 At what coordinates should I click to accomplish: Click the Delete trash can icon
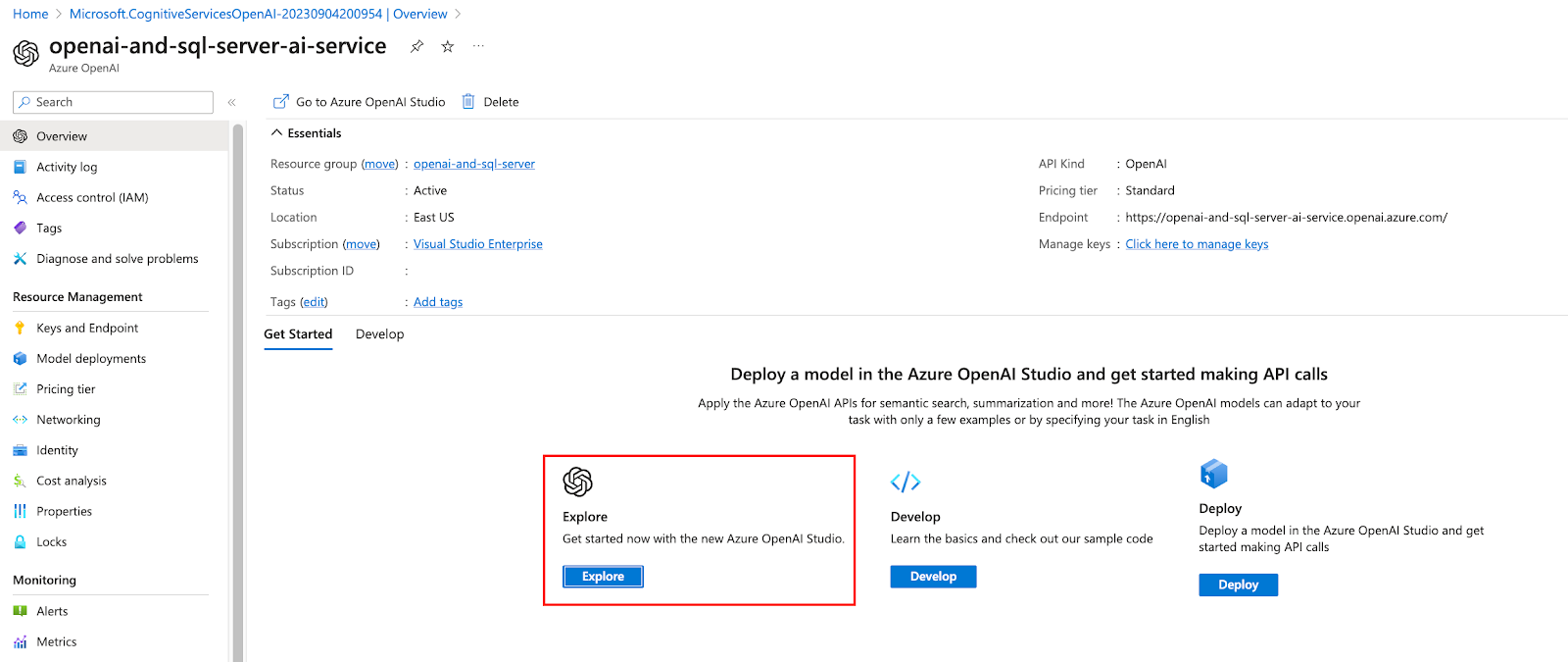[x=468, y=102]
